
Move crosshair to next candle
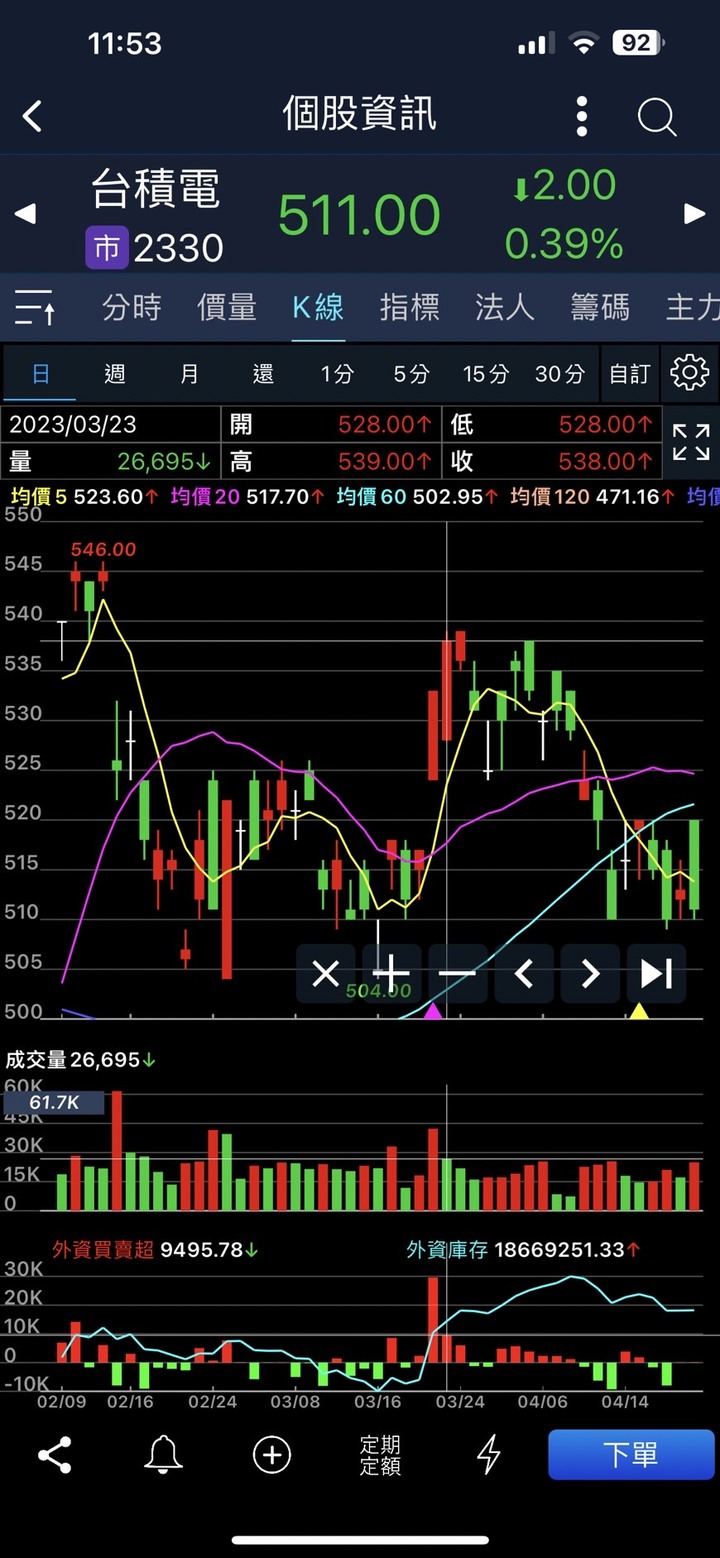pyautogui.click(x=590, y=973)
